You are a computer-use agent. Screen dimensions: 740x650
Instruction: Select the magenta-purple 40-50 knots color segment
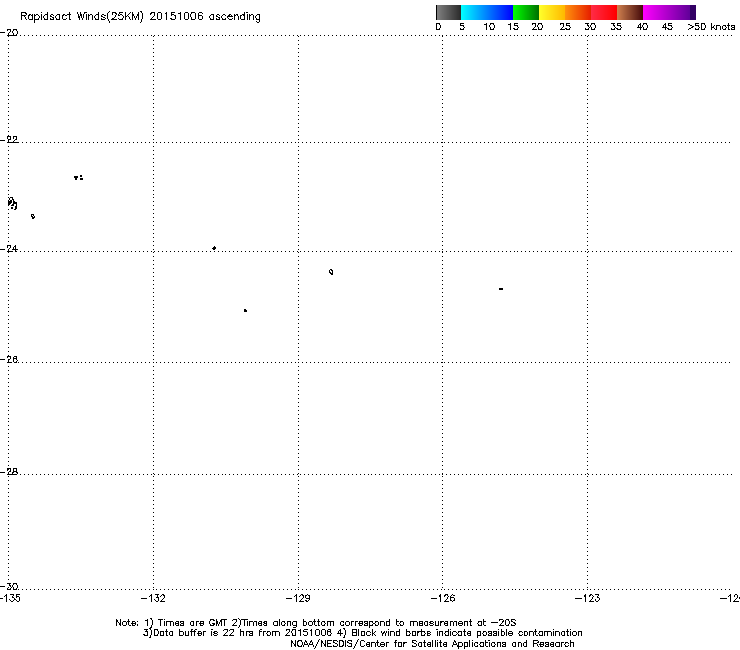[x=670, y=12]
